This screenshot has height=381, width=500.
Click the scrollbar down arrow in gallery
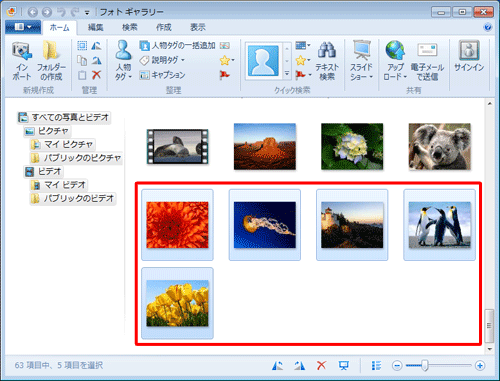[489, 349]
